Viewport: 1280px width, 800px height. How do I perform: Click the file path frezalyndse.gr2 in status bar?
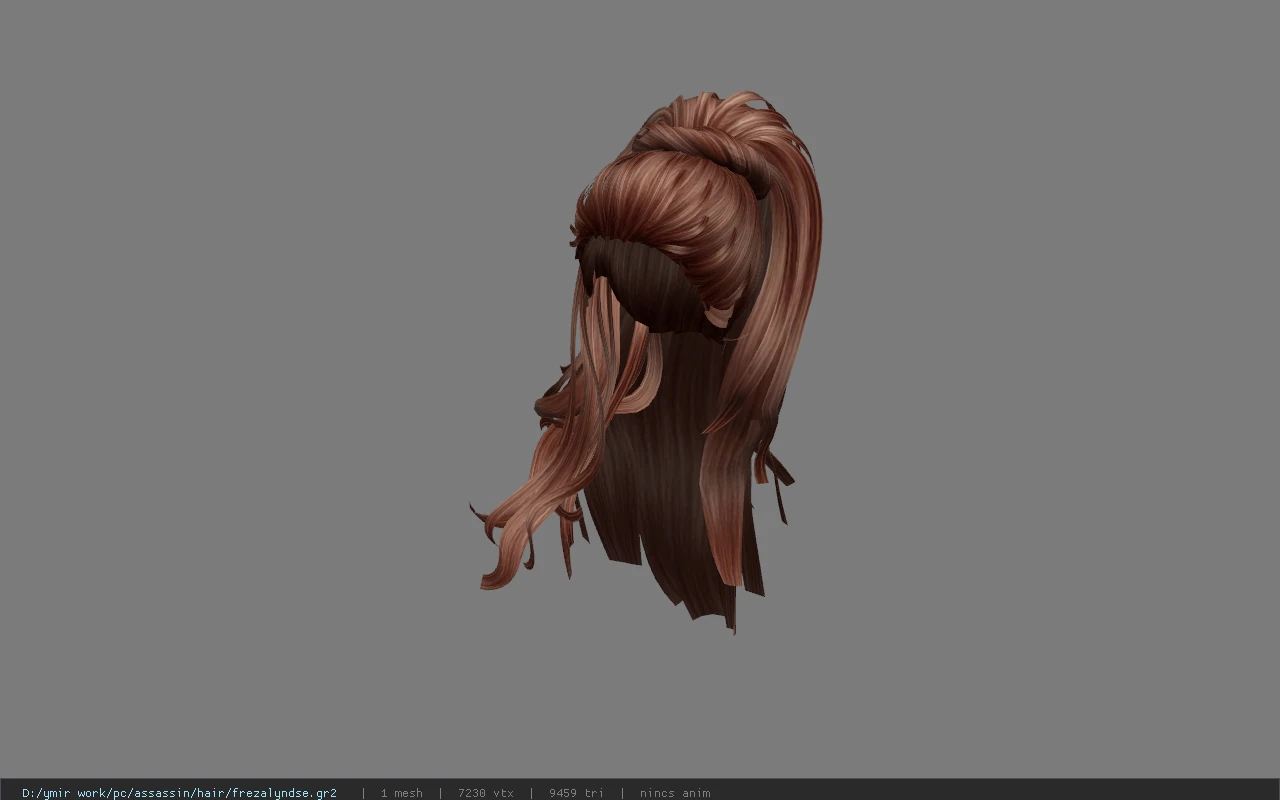pyautogui.click(x=179, y=793)
